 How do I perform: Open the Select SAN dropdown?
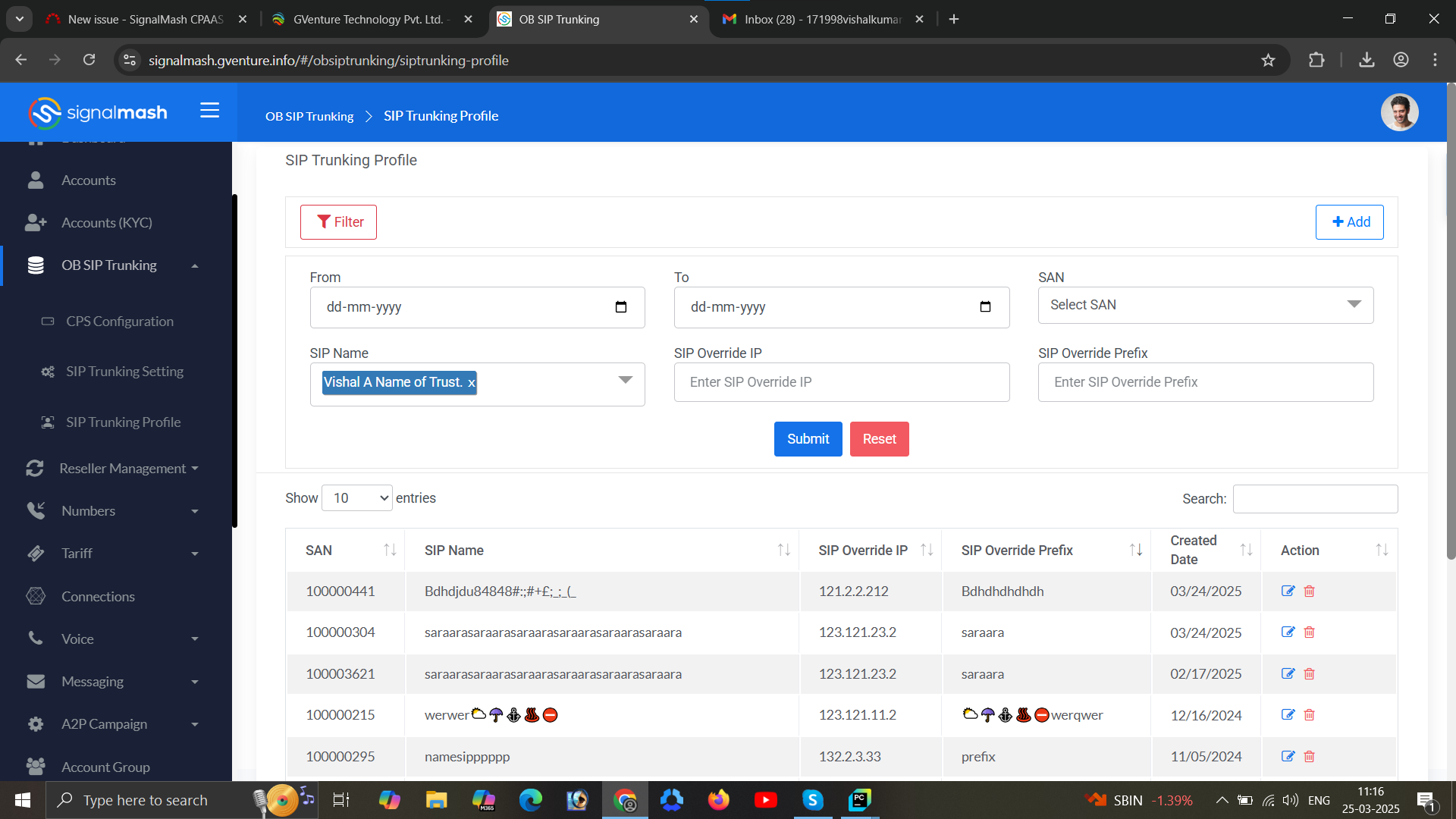tap(1205, 305)
